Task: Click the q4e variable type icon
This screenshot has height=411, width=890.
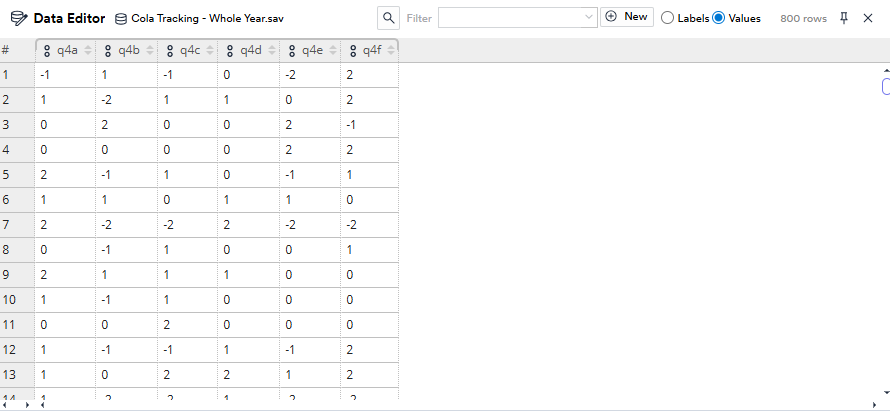Action: tap(291, 51)
